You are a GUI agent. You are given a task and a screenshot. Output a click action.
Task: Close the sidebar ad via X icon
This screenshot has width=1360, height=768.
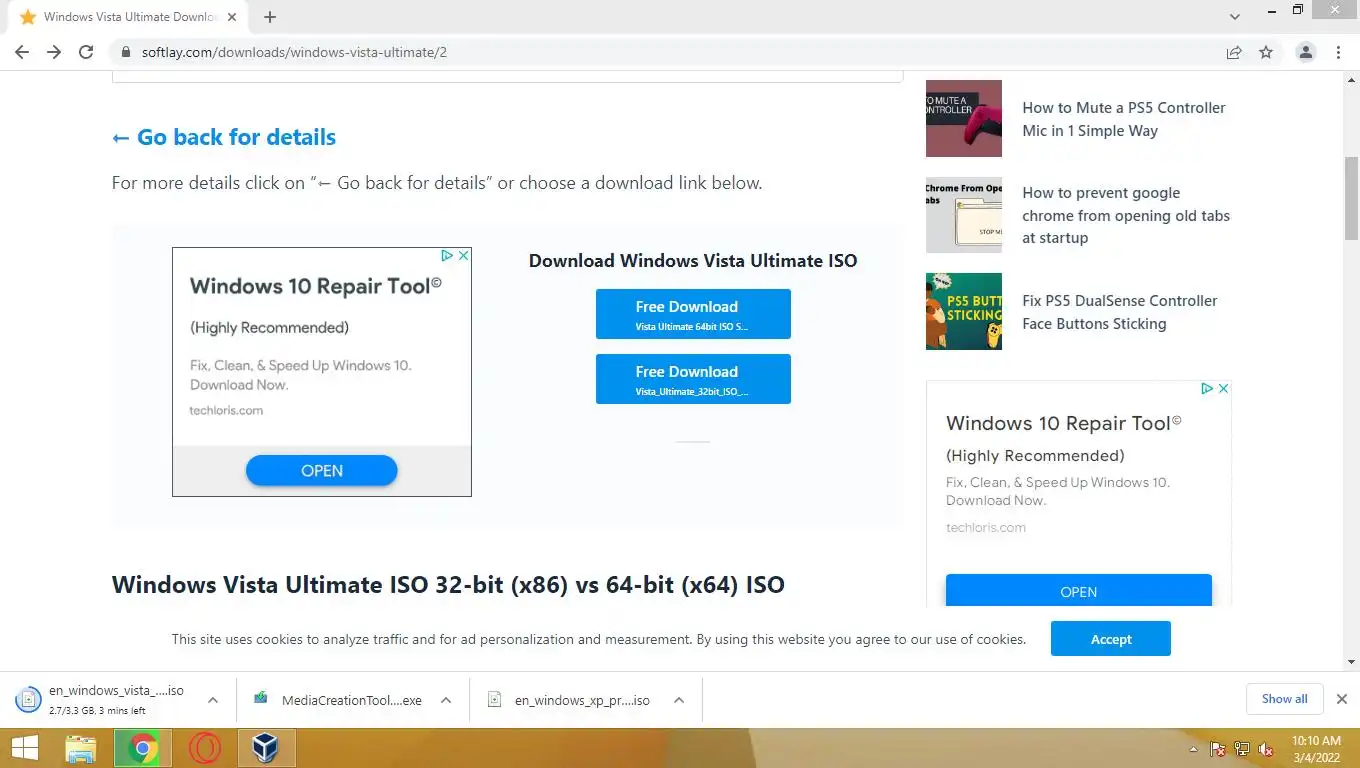point(1224,388)
